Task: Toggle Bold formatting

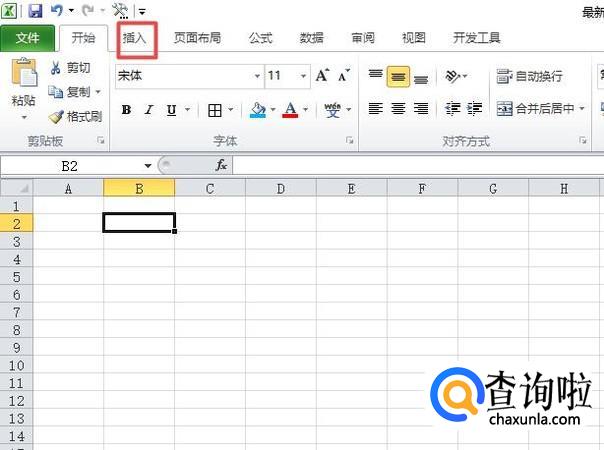Action: coord(126,110)
